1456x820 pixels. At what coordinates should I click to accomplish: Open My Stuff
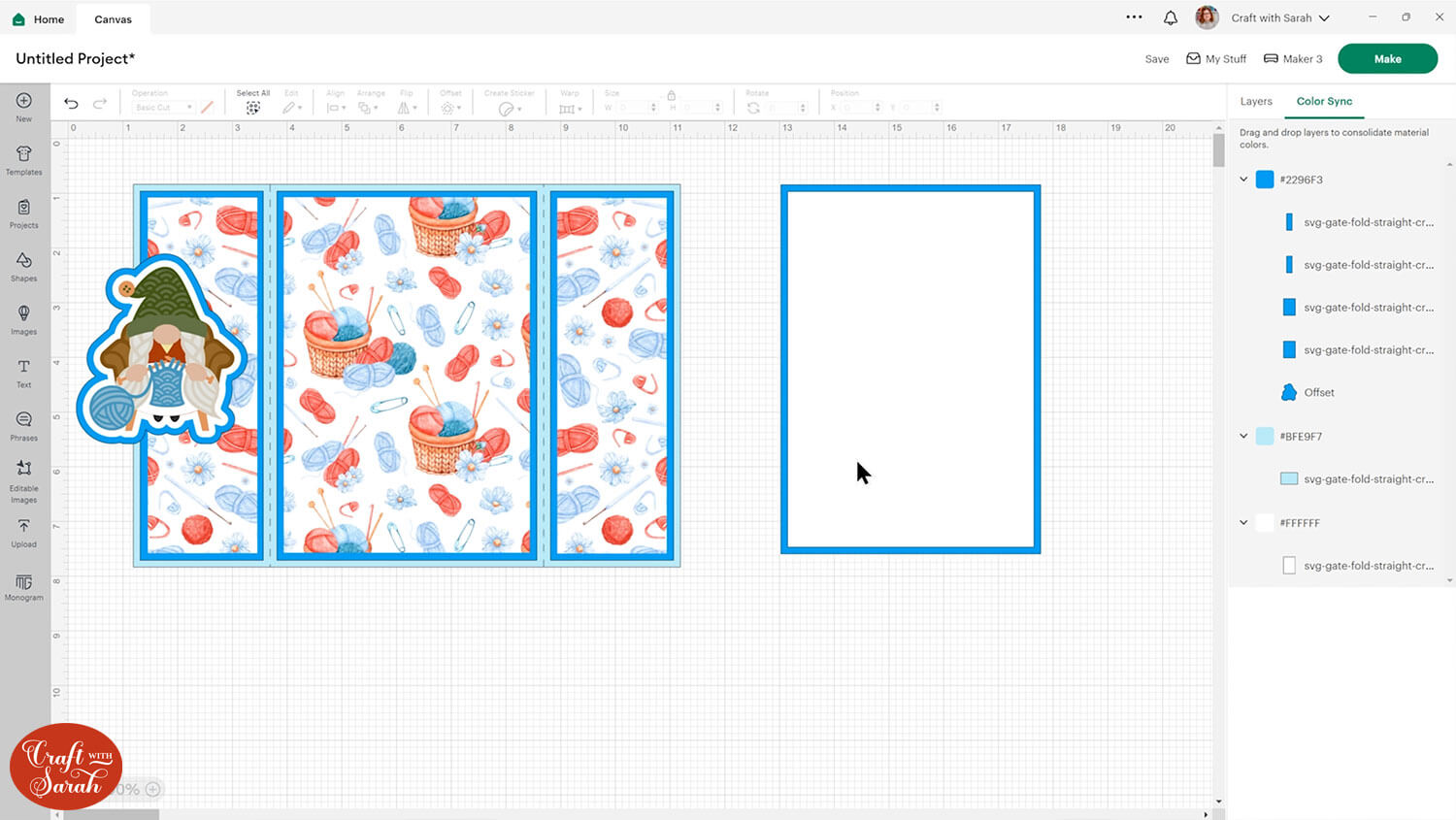(x=1216, y=59)
